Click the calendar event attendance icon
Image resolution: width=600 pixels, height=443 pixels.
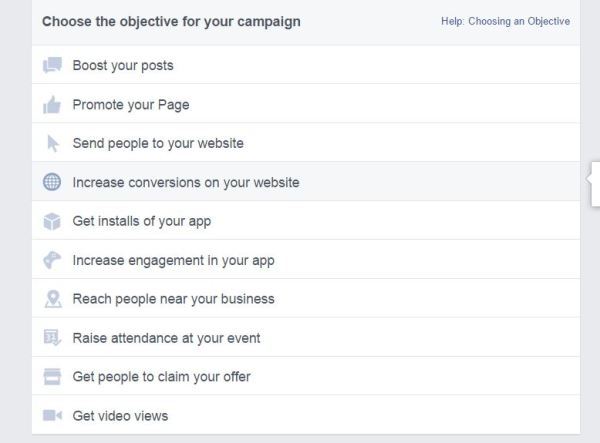52,338
